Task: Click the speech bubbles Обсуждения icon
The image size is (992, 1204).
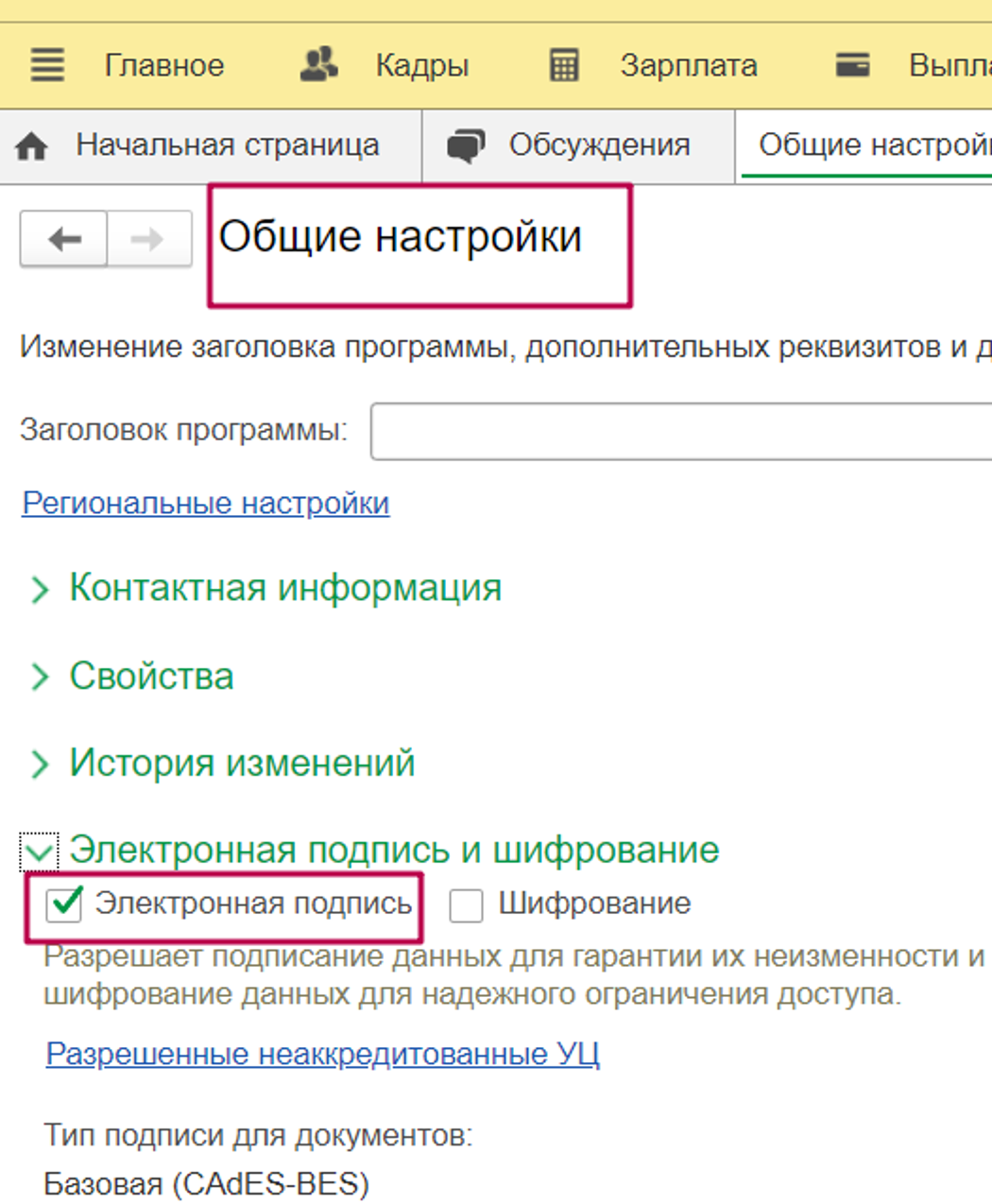Action: [x=465, y=146]
